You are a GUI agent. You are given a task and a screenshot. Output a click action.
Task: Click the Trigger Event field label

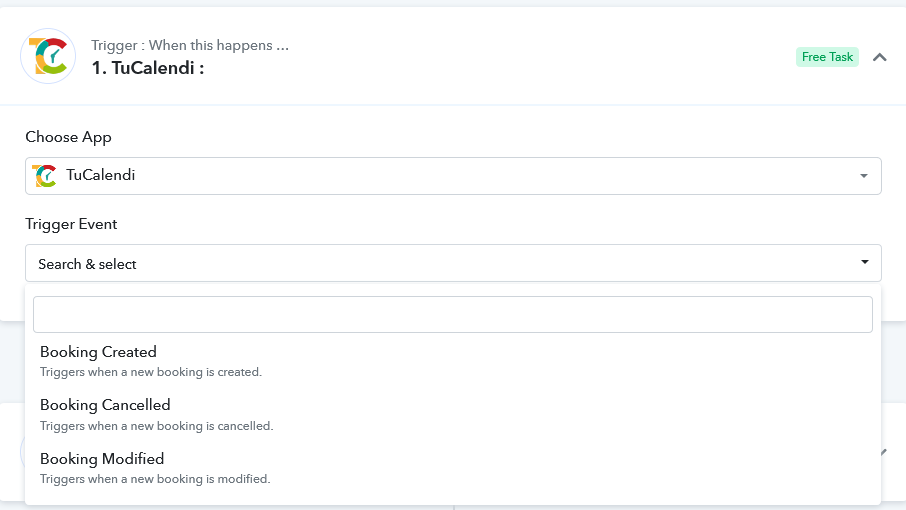[71, 224]
